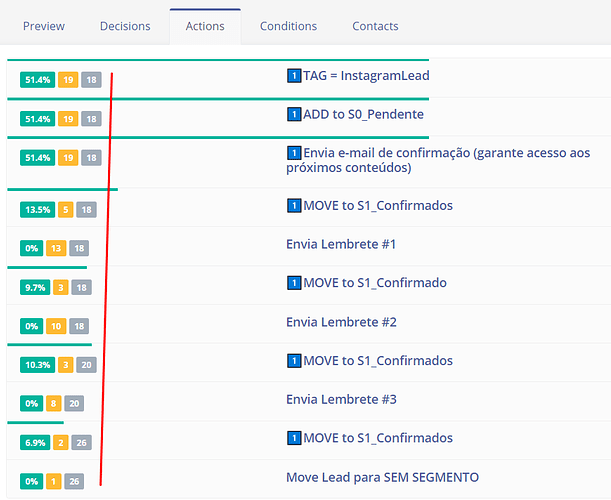Click the yellow 10 badge
The width and height of the screenshot is (611, 500).
(56, 326)
